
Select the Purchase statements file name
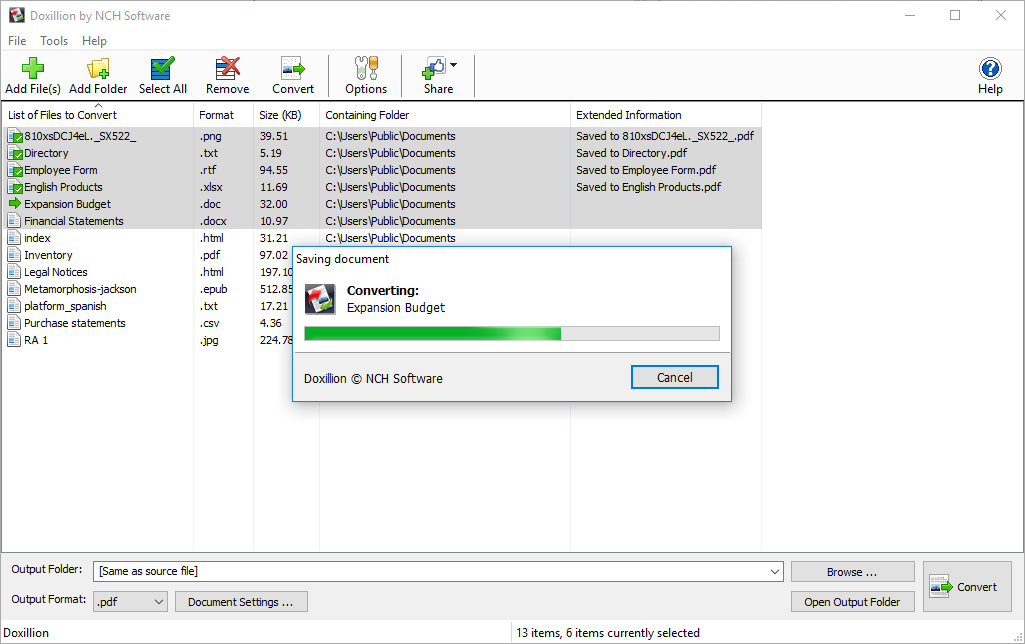(x=75, y=323)
